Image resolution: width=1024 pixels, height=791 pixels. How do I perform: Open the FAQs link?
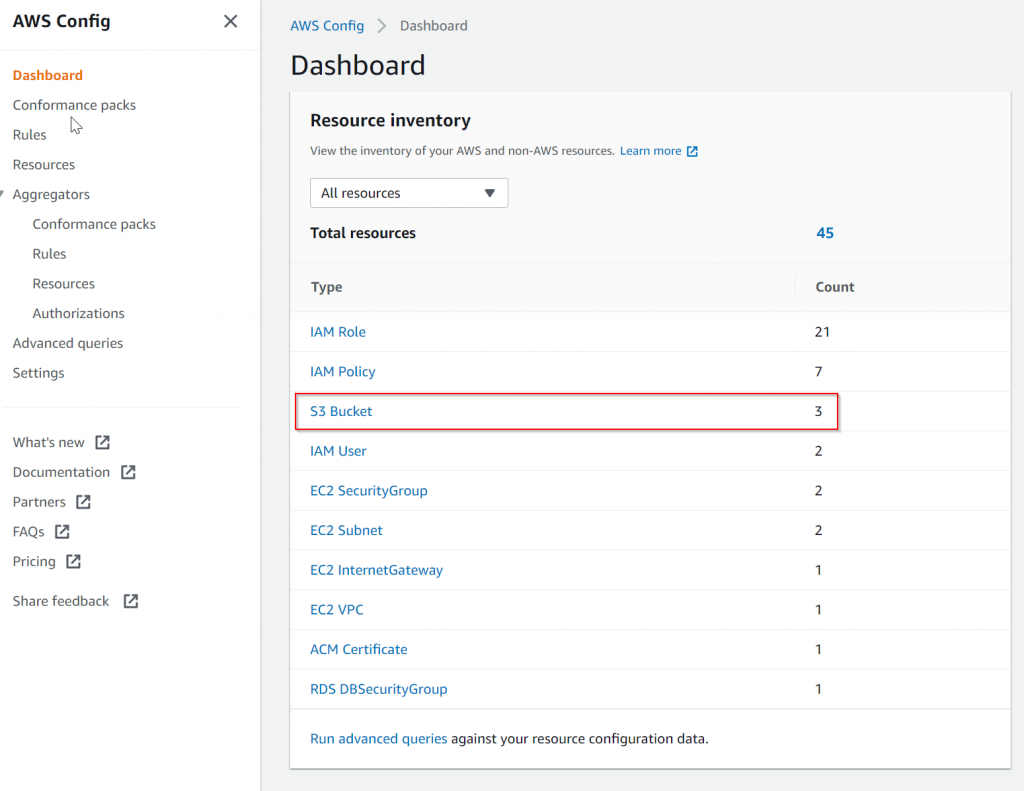29,532
